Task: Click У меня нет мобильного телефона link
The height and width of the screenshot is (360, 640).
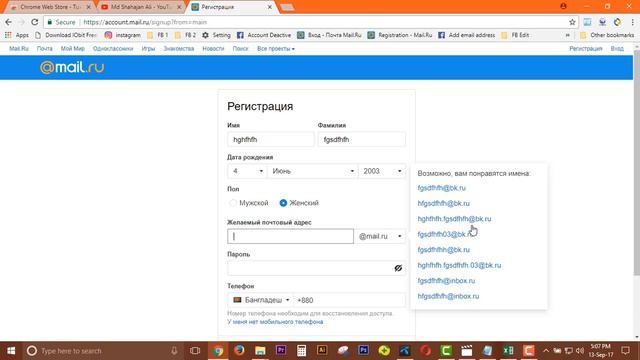Action: pyautogui.click(x=275, y=322)
